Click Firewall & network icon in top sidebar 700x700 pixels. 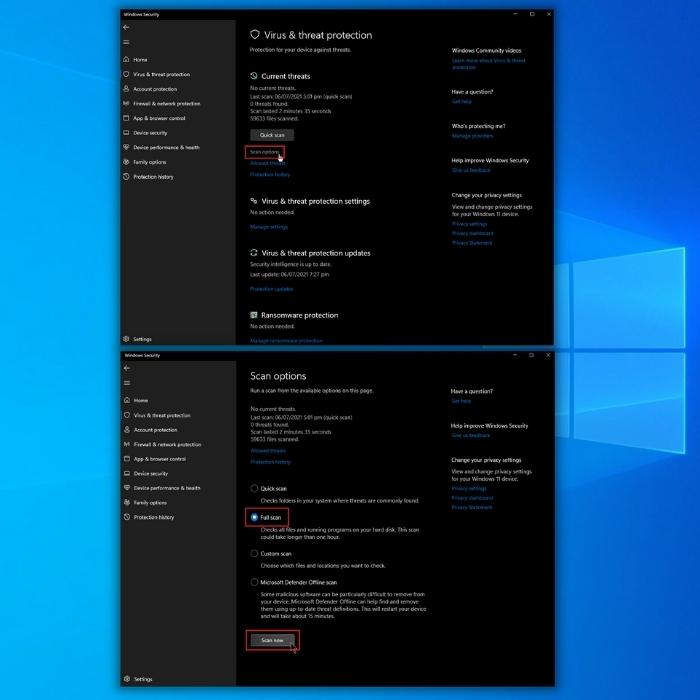(x=126, y=104)
